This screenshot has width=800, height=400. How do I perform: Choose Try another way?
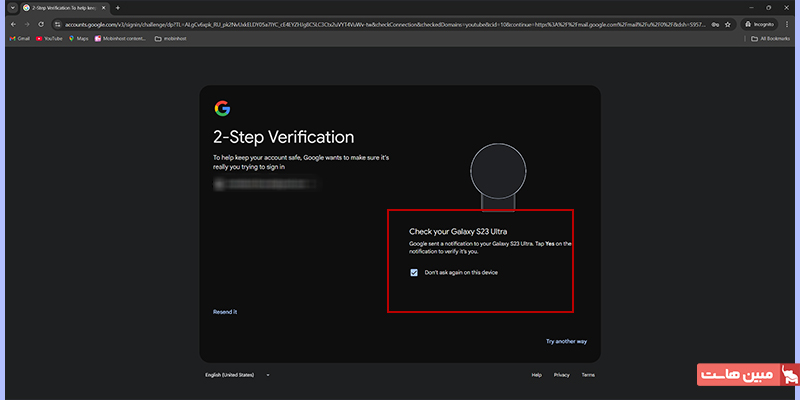coord(566,341)
